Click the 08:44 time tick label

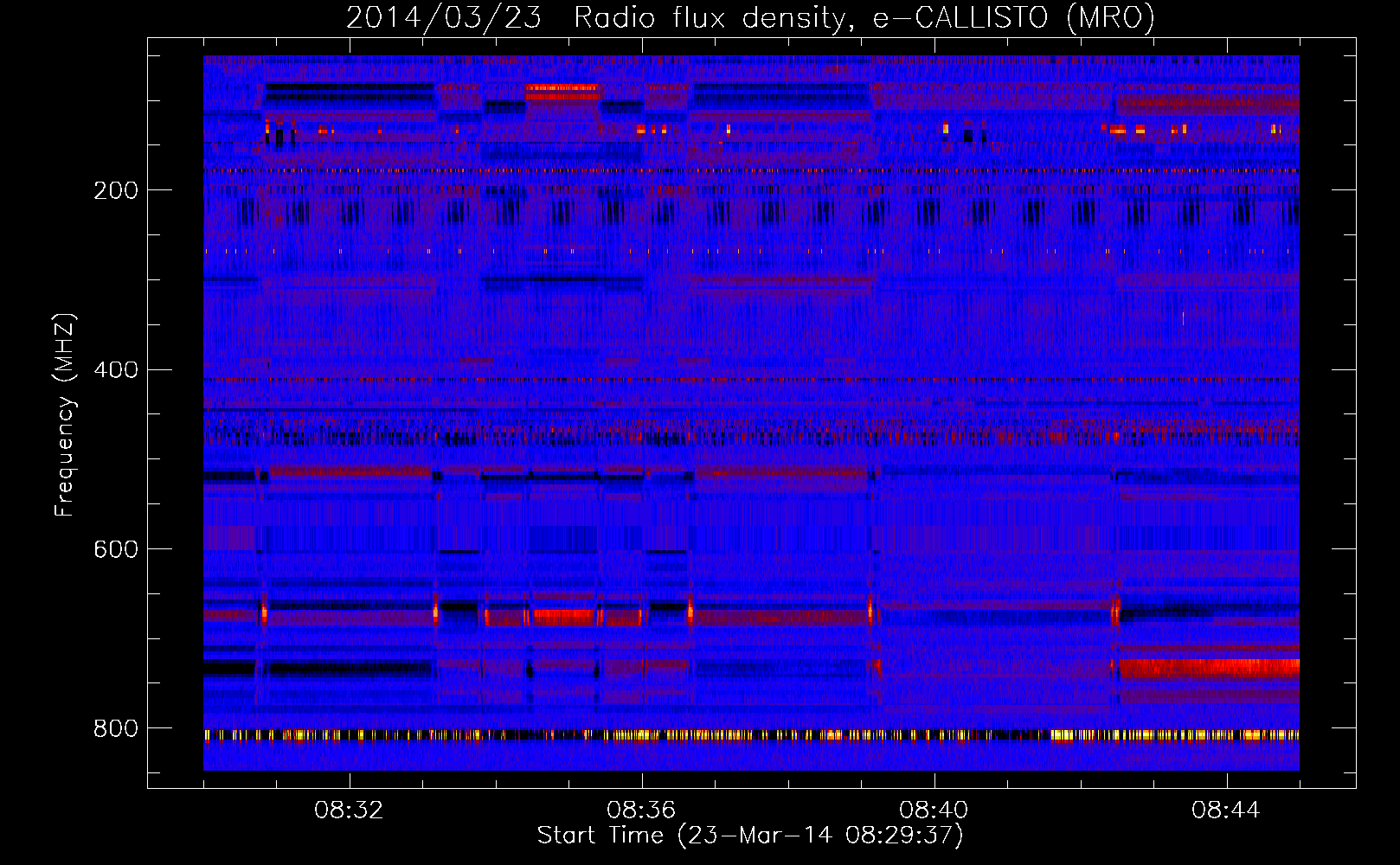pos(1226,811)
